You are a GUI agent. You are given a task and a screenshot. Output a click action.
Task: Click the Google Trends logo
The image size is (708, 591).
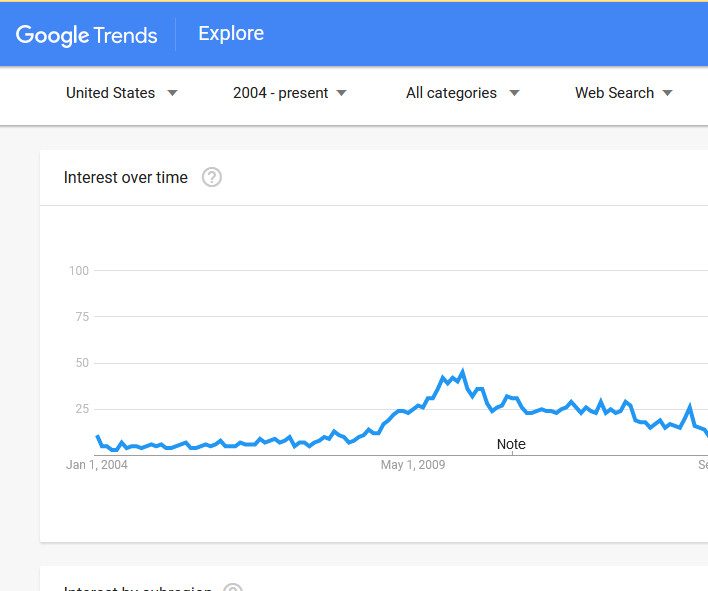tap(87, 35)
